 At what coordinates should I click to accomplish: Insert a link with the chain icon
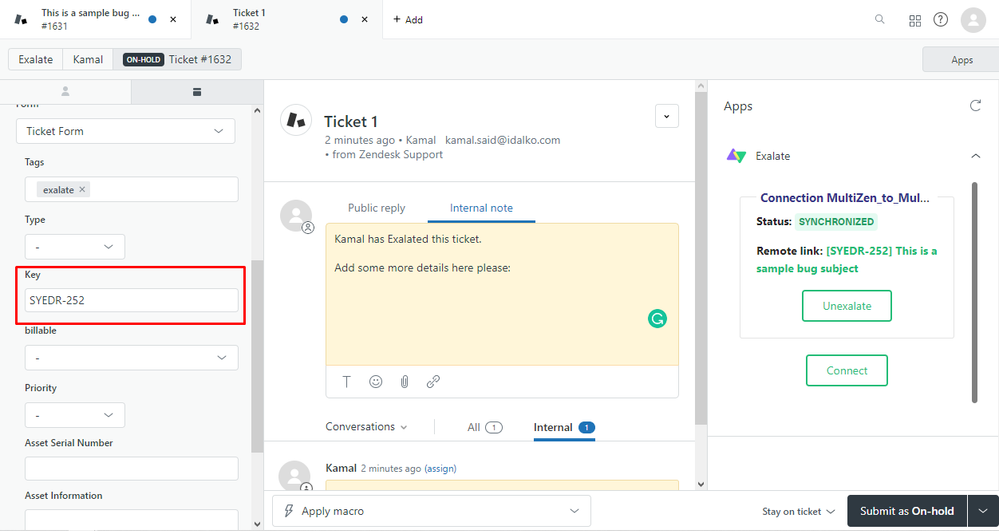click(x=433, y=382)
